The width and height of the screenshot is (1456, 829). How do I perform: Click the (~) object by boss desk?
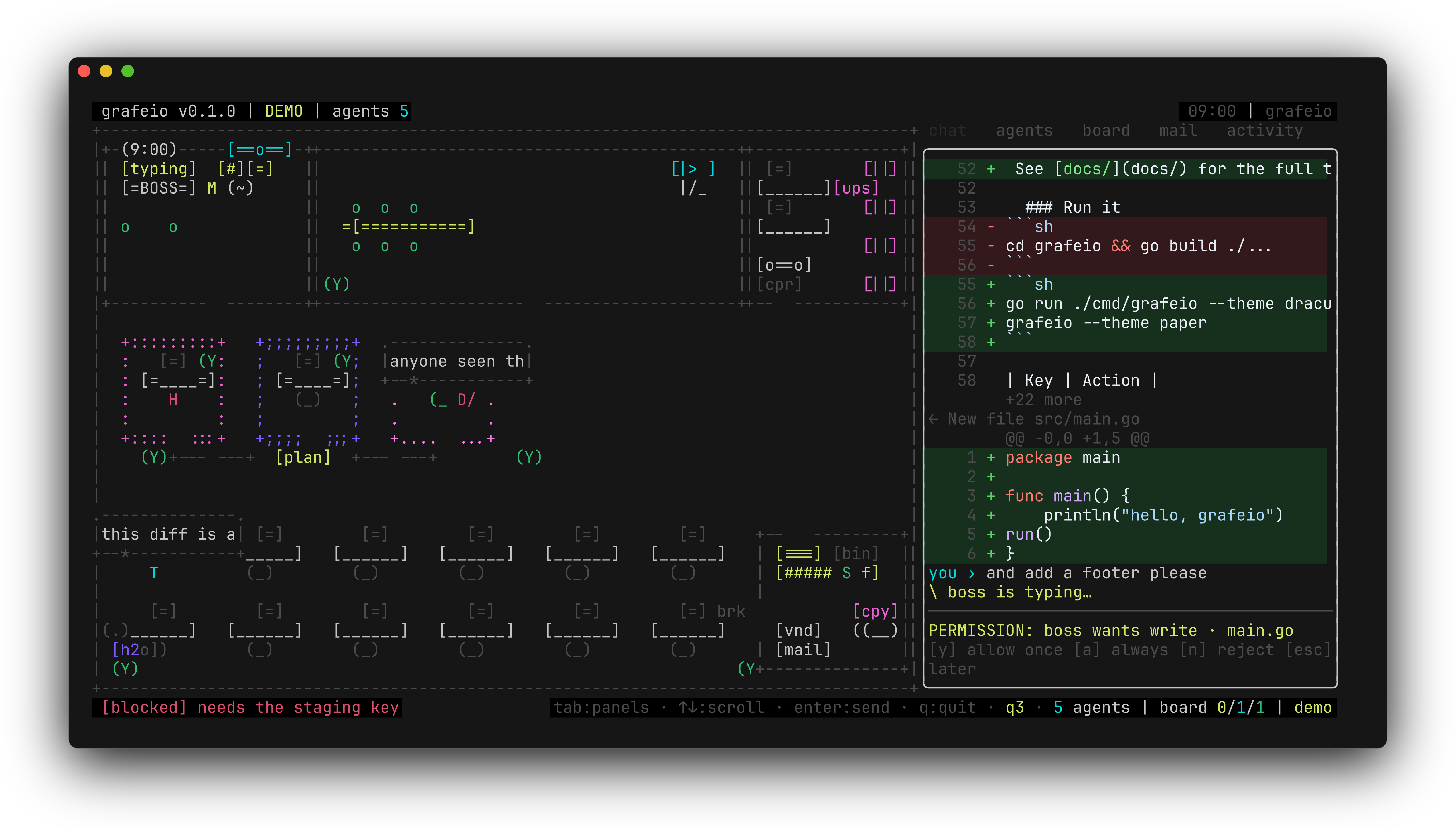click(x=240, y=188)
